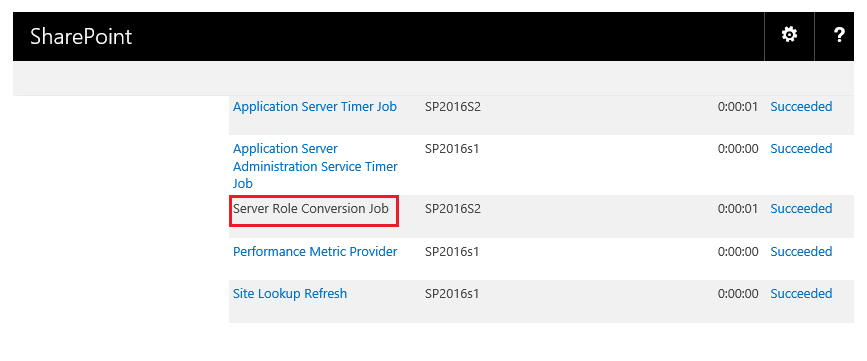Open the Settings gear menu
The height and width of the screenshot is (361, 867).
tap(789, 35)
